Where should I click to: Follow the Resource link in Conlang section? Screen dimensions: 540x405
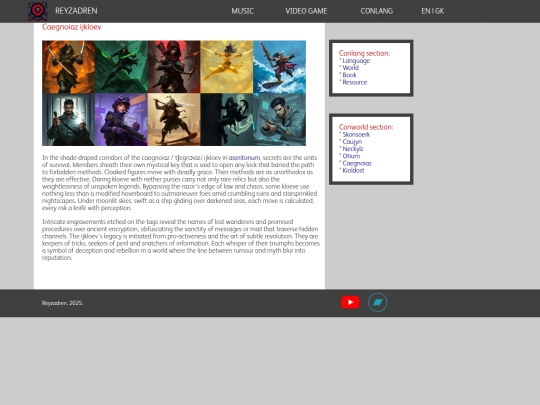click(x=355, y=82)
